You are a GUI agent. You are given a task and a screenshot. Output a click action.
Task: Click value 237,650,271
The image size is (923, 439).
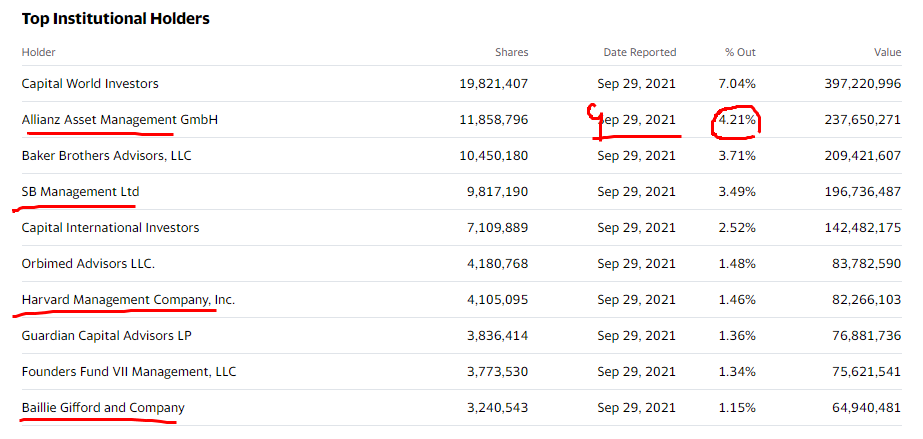pos(863,119)
